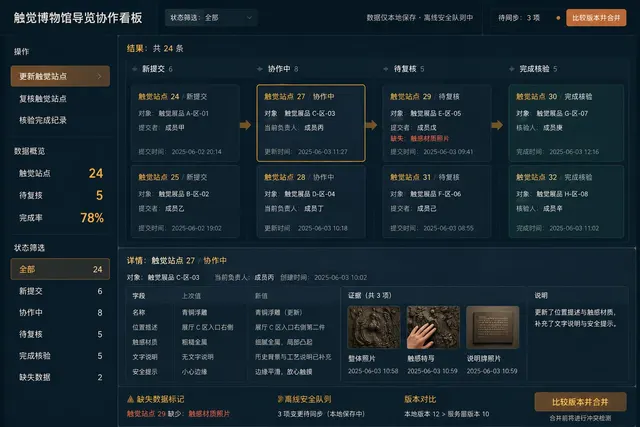
Task: Click the 详情: 触觉站点 27 heading
Action: [x=176, y=260]
